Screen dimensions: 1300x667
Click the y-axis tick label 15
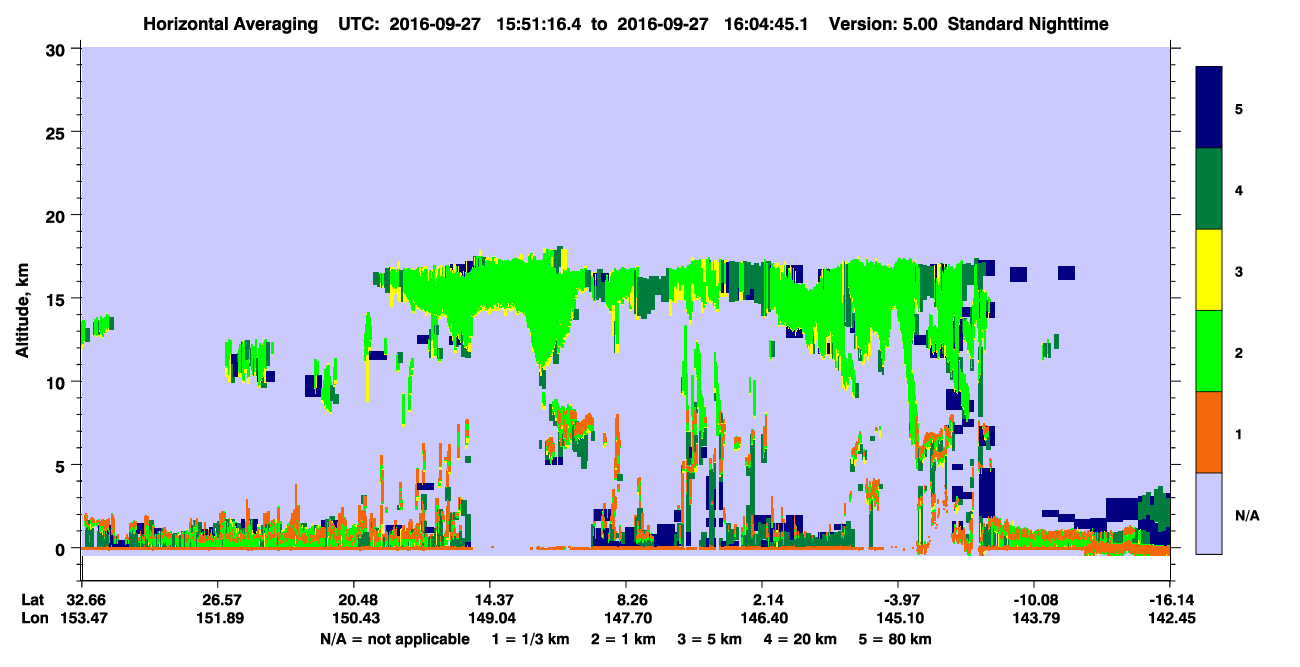tap(58, 299)
